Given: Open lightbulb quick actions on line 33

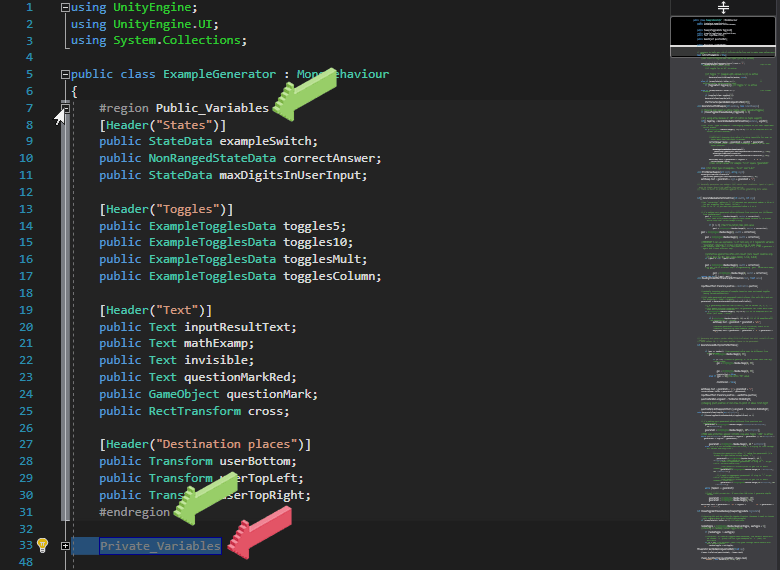Looking at the screenshot, I should pyautogui.click(x=43, y=545).
